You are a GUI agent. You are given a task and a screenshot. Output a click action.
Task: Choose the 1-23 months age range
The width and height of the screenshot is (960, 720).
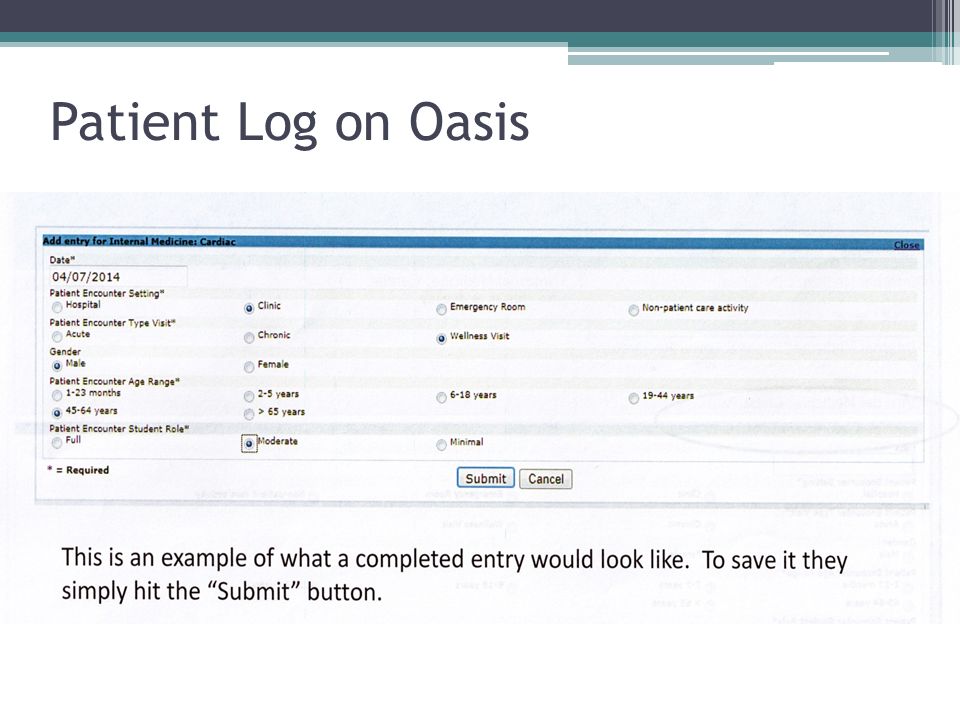[x=57, y=395]
